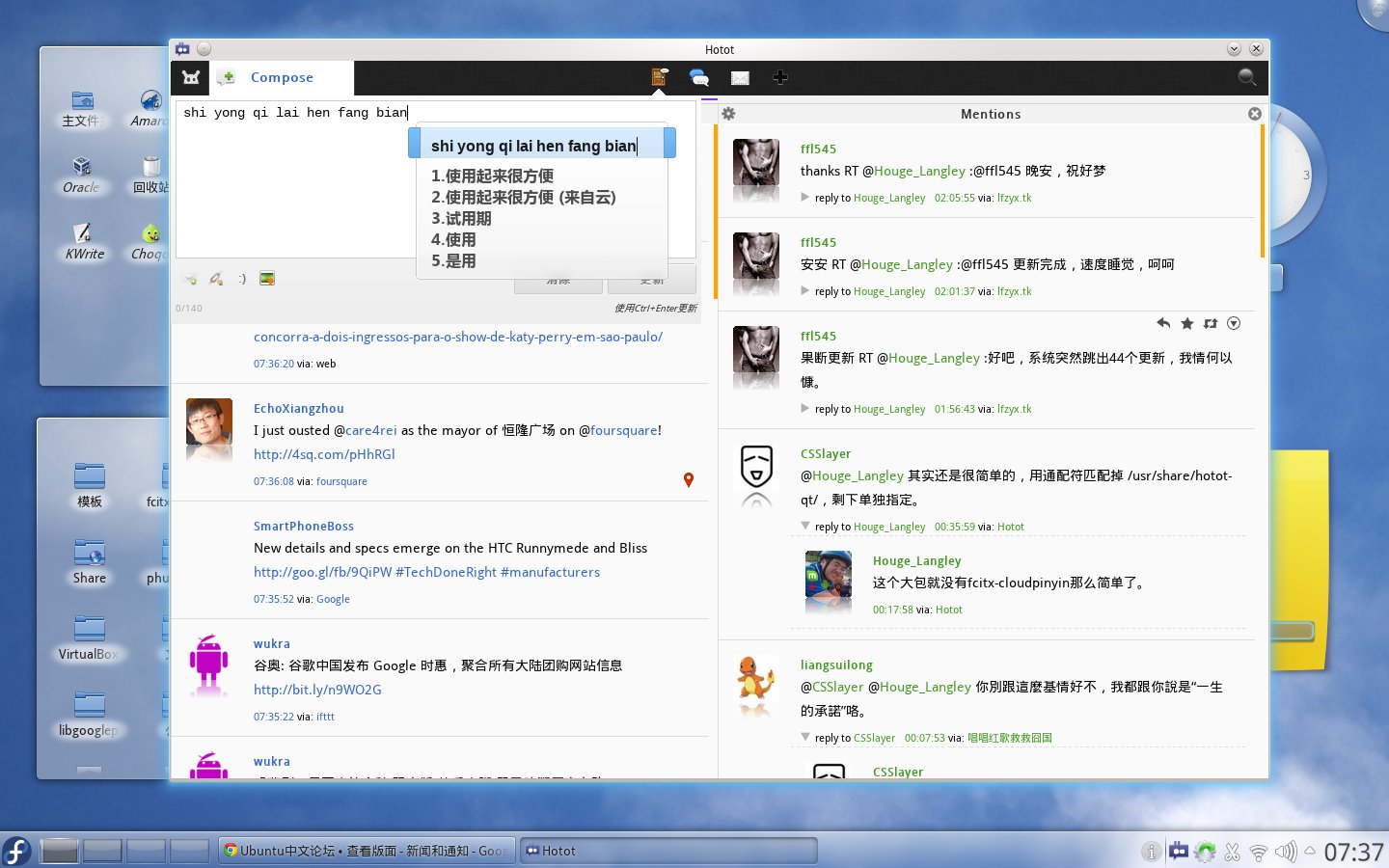
Task: Expand the reply thread under 'thanks RT' tweet
Action: point(805,197)
